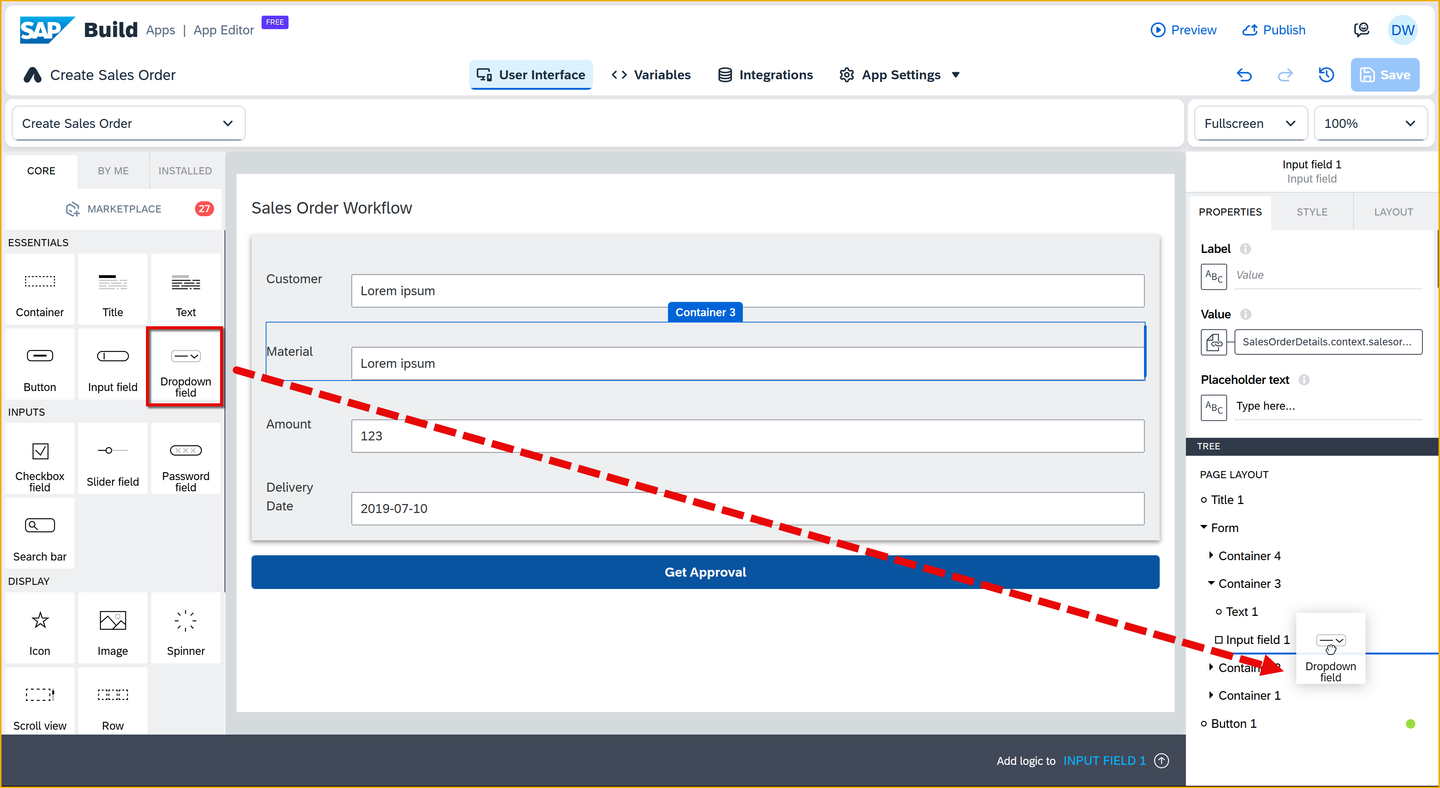Image resolution: width=1440 pixels, height=788 pixels.
Task: Select the Checkbox field component
Action: 40,459
